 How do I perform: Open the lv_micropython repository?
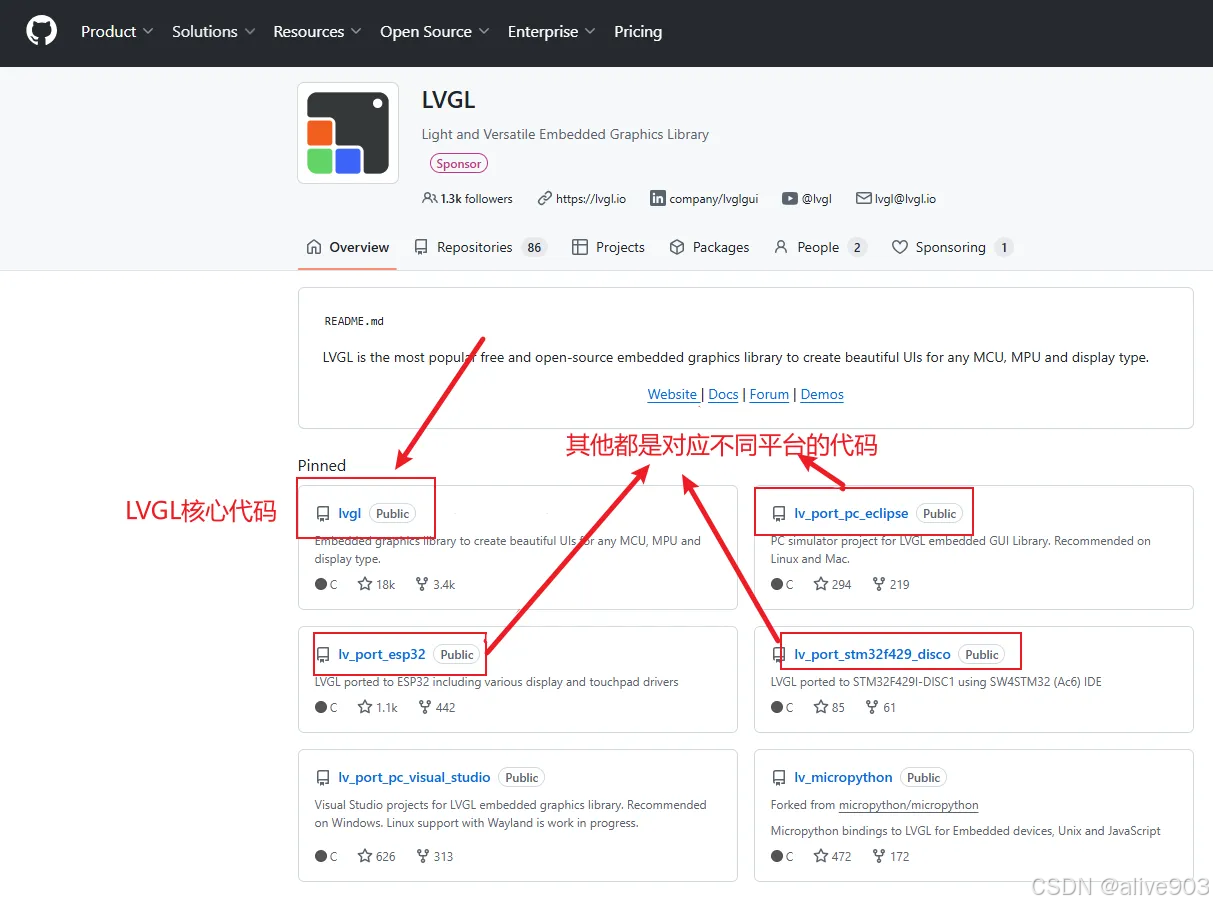(843, 777)
